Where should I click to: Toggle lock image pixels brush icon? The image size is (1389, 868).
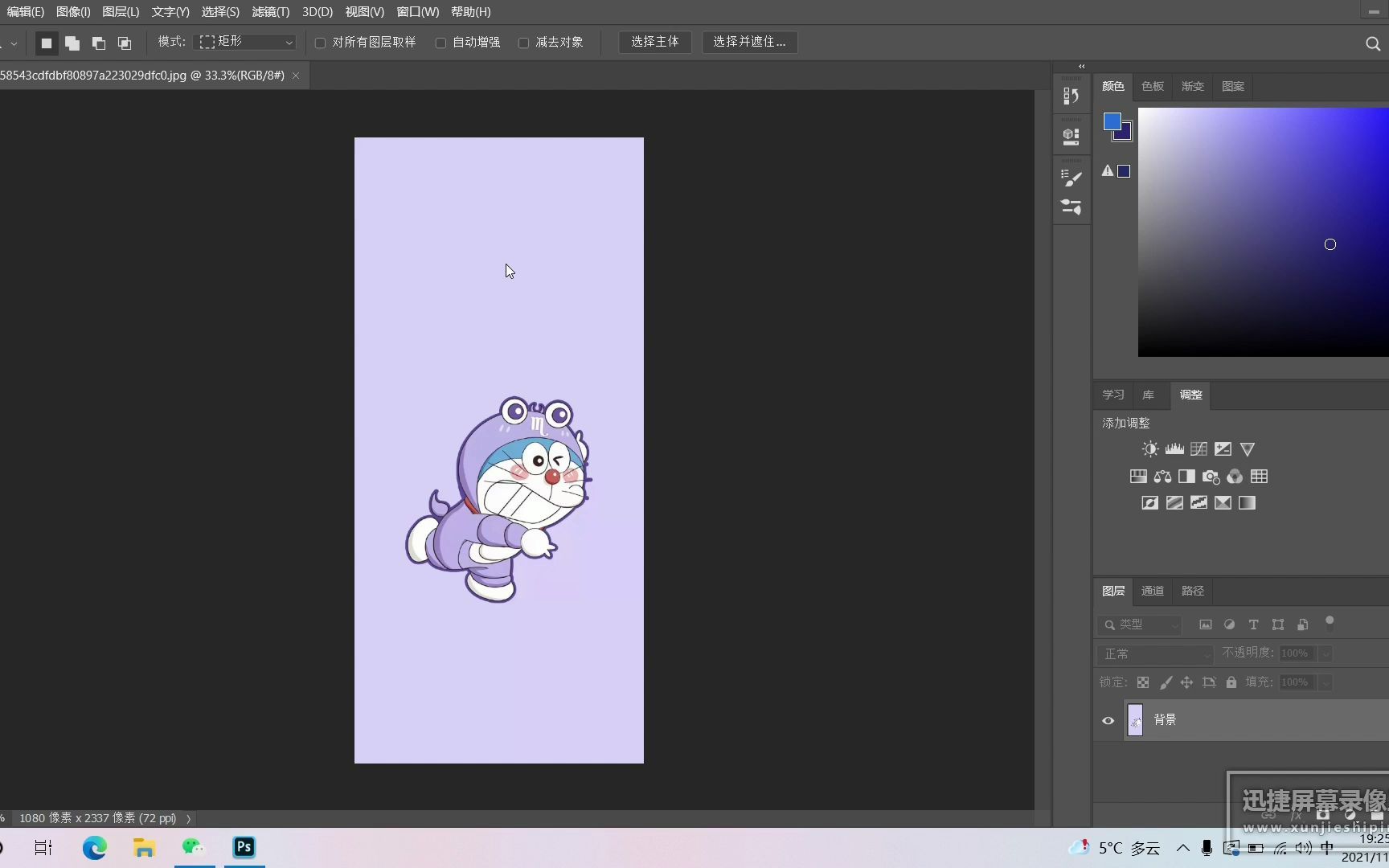(1166, 682)
